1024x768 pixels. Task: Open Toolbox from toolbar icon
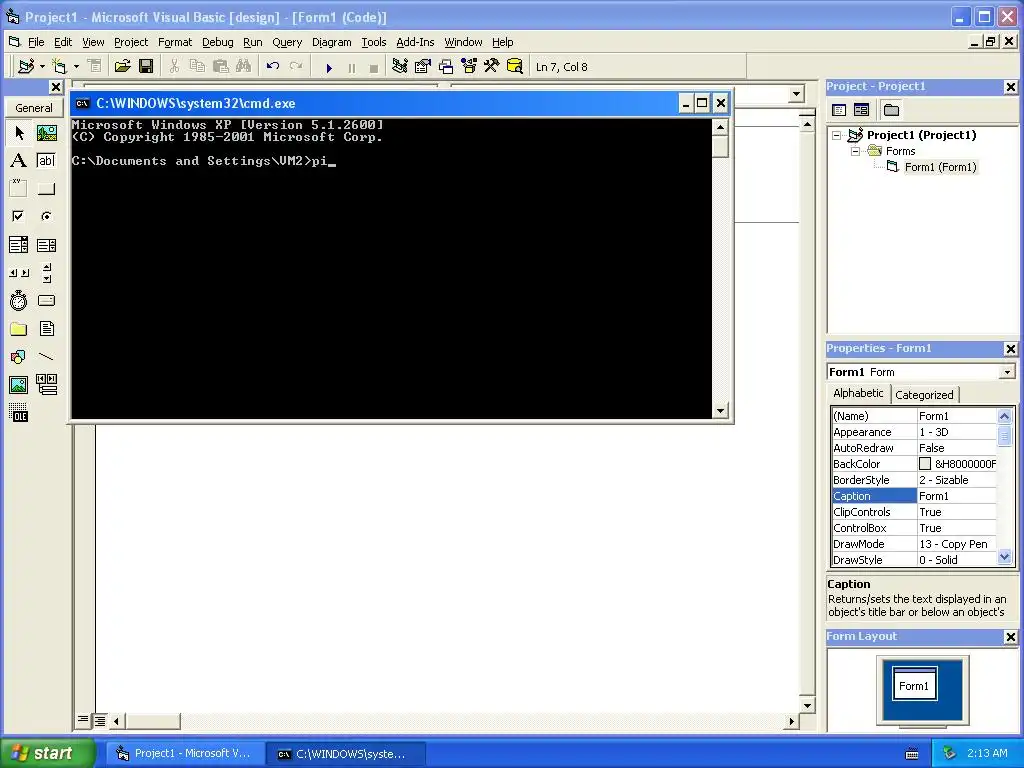point(492,66)
